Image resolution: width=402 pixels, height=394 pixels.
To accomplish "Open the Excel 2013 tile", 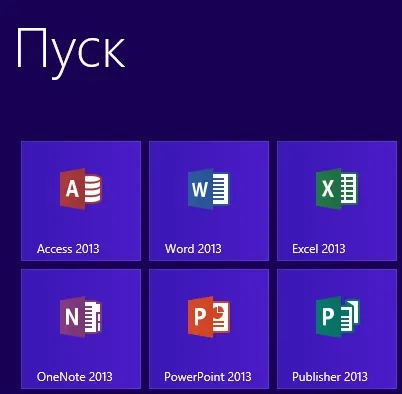I will tap(337, 201).
